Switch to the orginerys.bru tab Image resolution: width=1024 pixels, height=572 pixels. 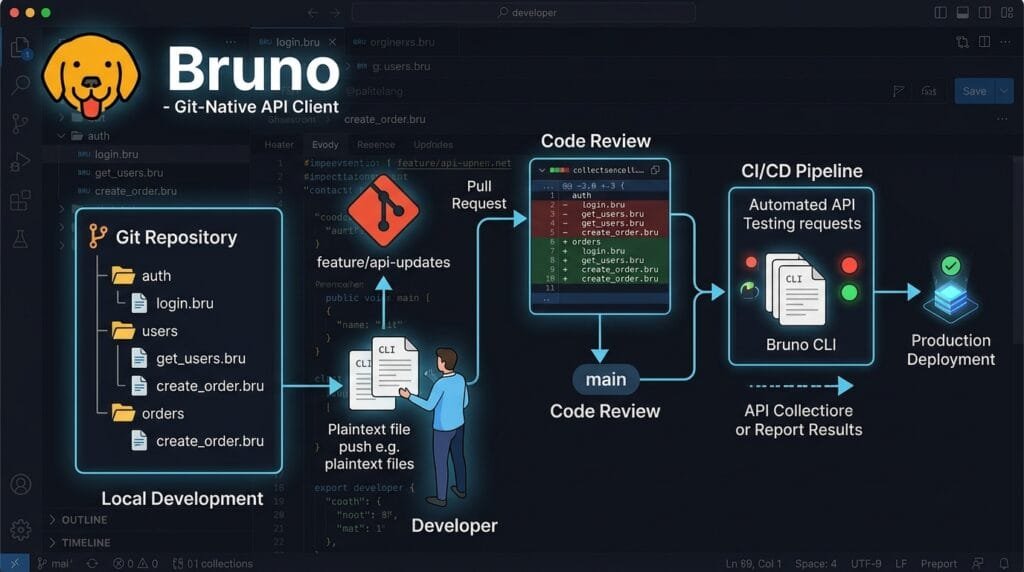point(394,42)
